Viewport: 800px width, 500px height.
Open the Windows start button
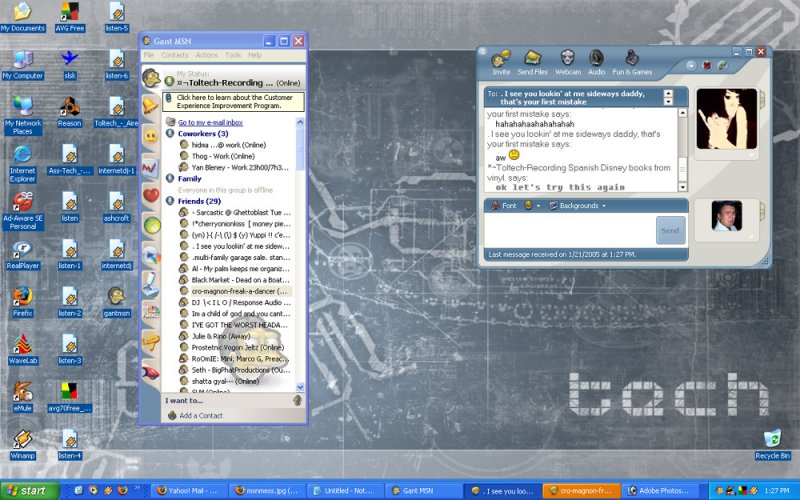pos(30,491)
